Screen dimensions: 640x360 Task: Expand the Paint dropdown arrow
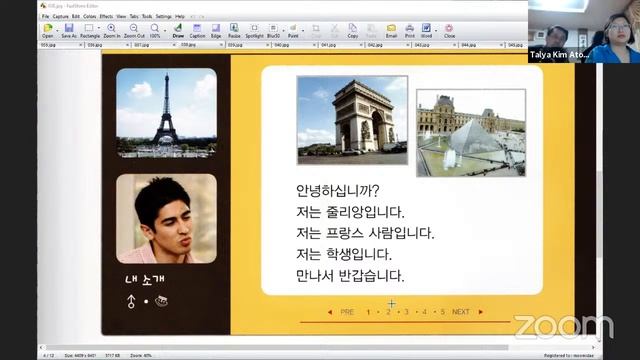click(303, 31)
